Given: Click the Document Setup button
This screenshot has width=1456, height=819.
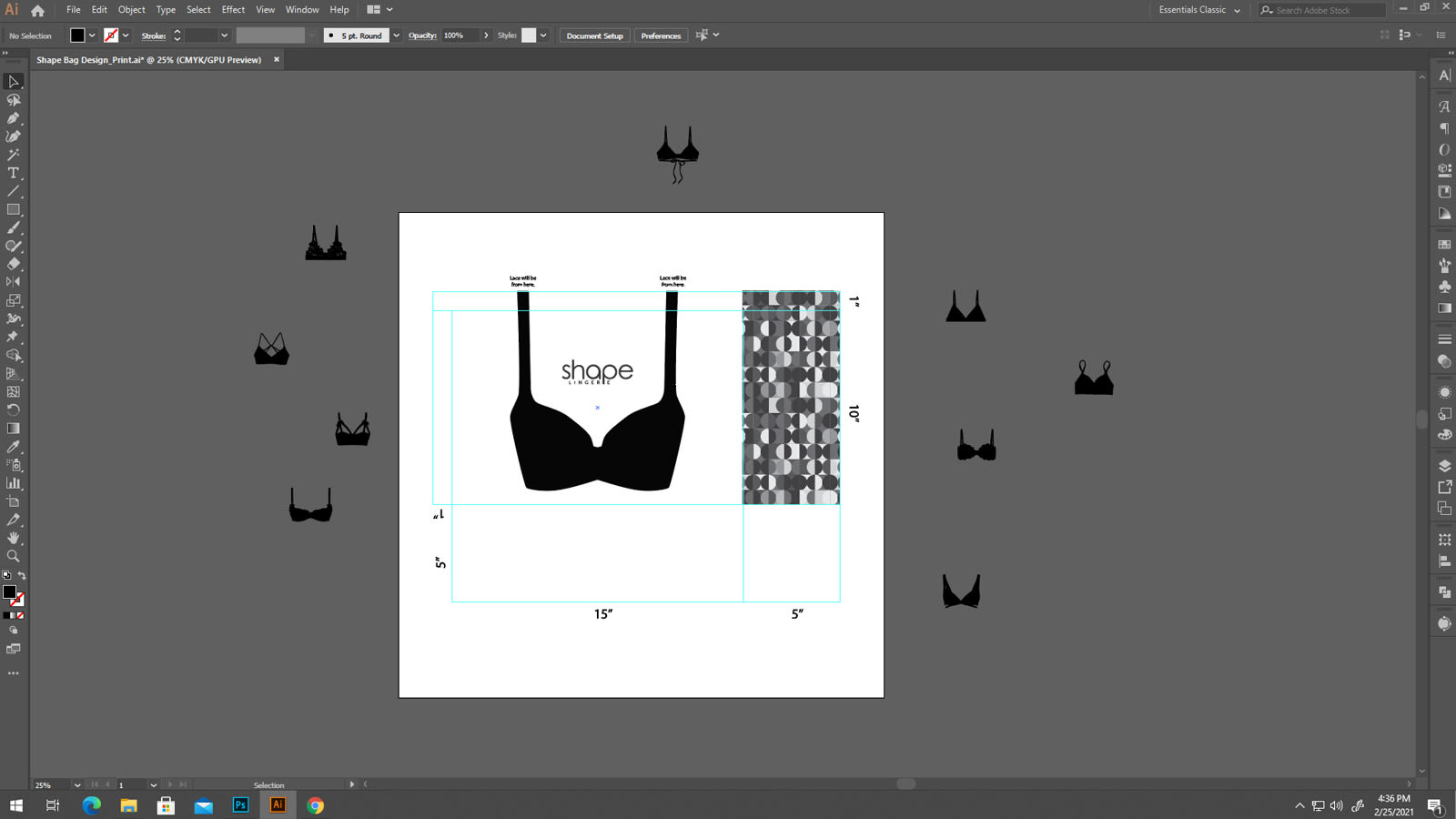Looking at the screenshot, I should pyautogui.click(x=594, y=35).
